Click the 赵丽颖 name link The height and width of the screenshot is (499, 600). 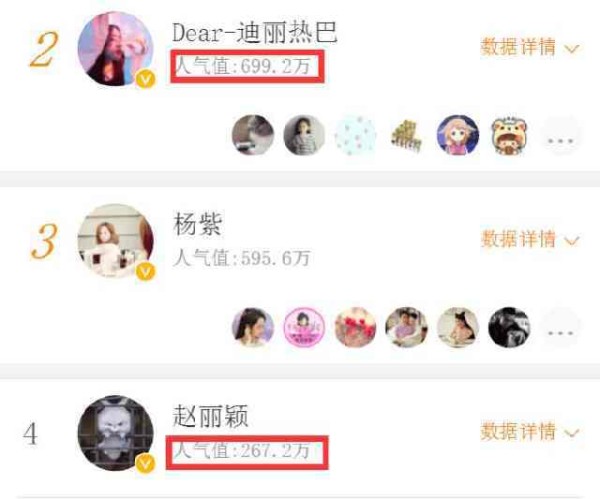pos(210,416)
